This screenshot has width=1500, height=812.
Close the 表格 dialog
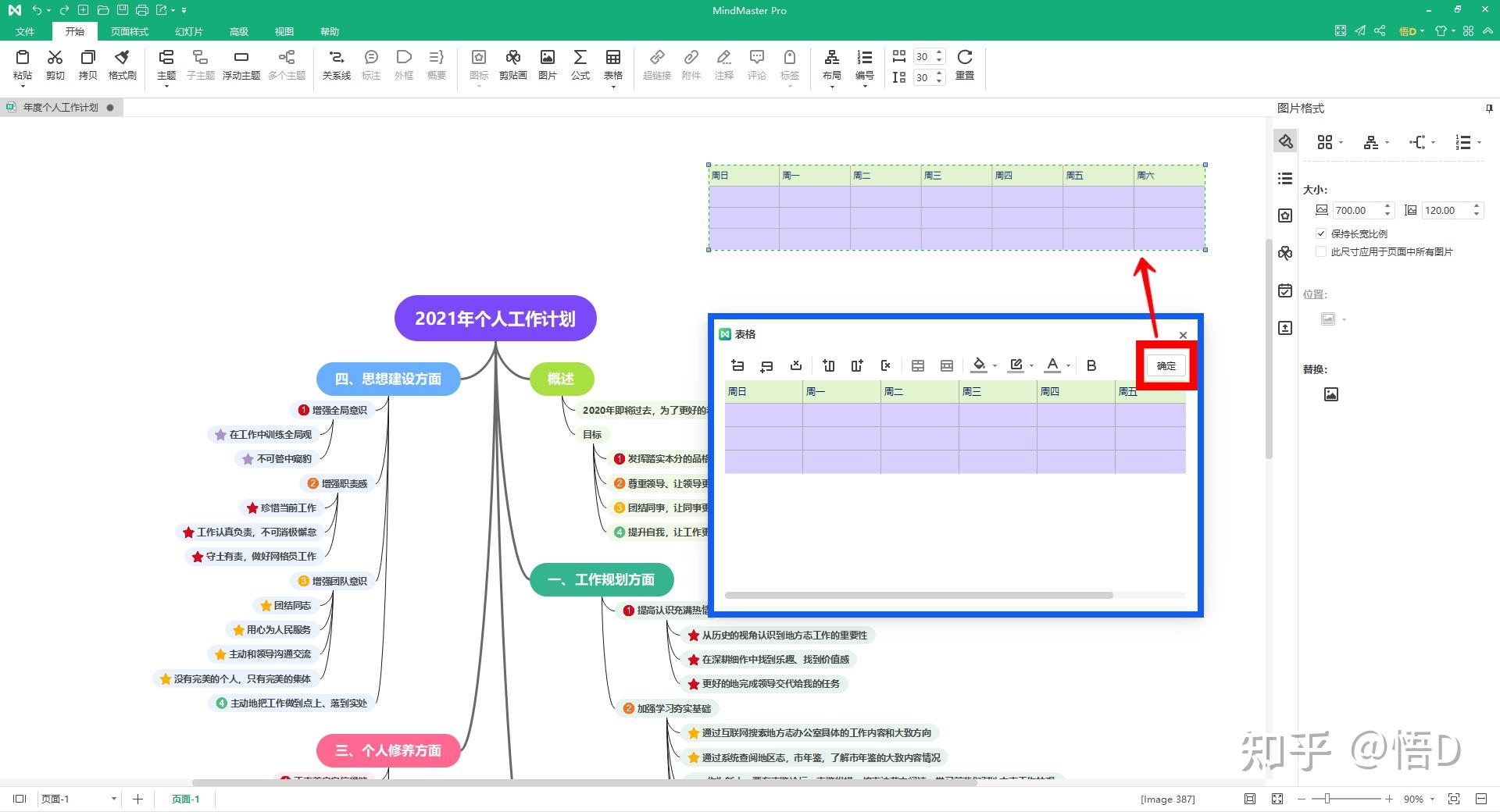coord(1183,335)
